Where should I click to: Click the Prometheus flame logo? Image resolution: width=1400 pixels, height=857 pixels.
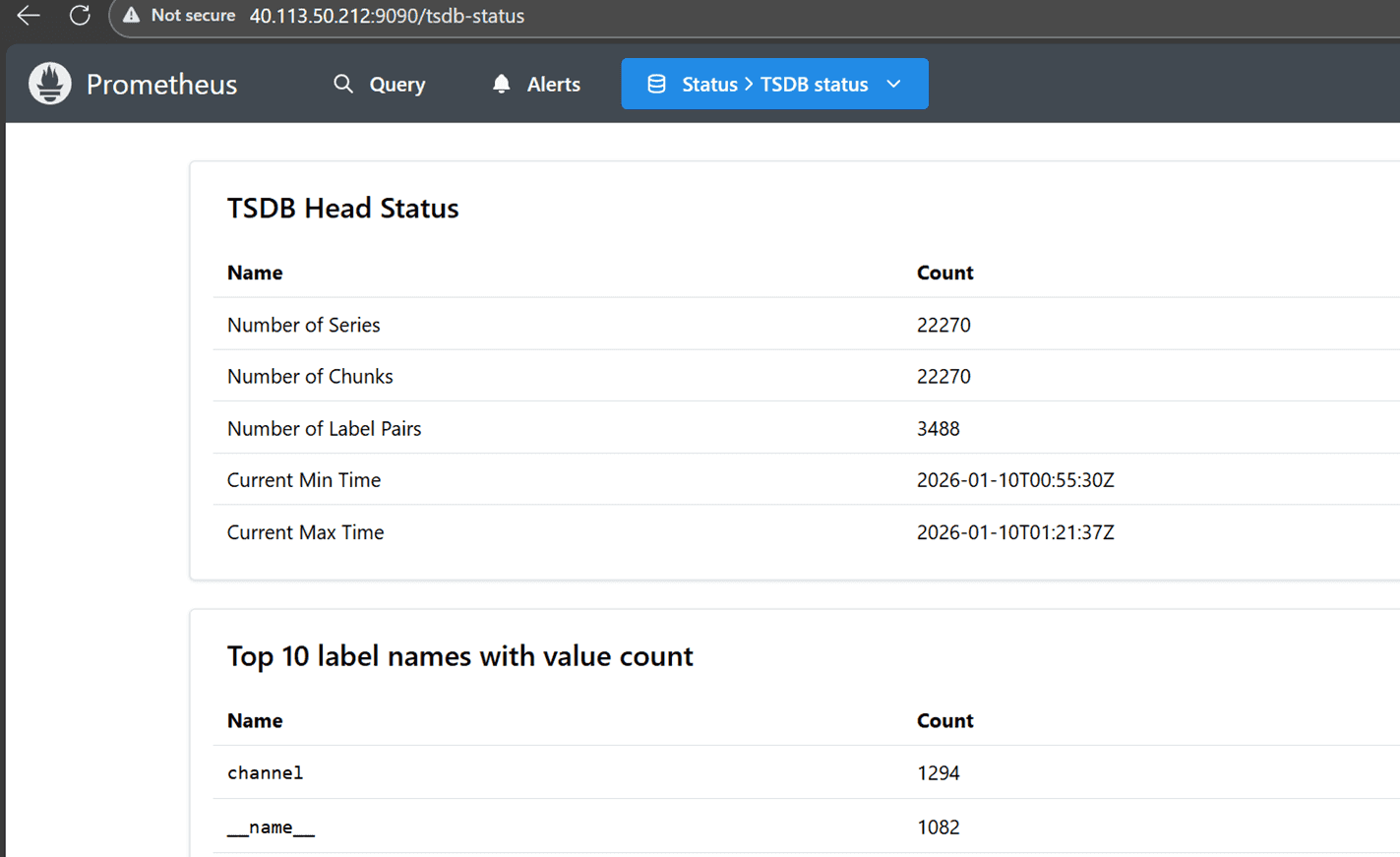point(50,84)
